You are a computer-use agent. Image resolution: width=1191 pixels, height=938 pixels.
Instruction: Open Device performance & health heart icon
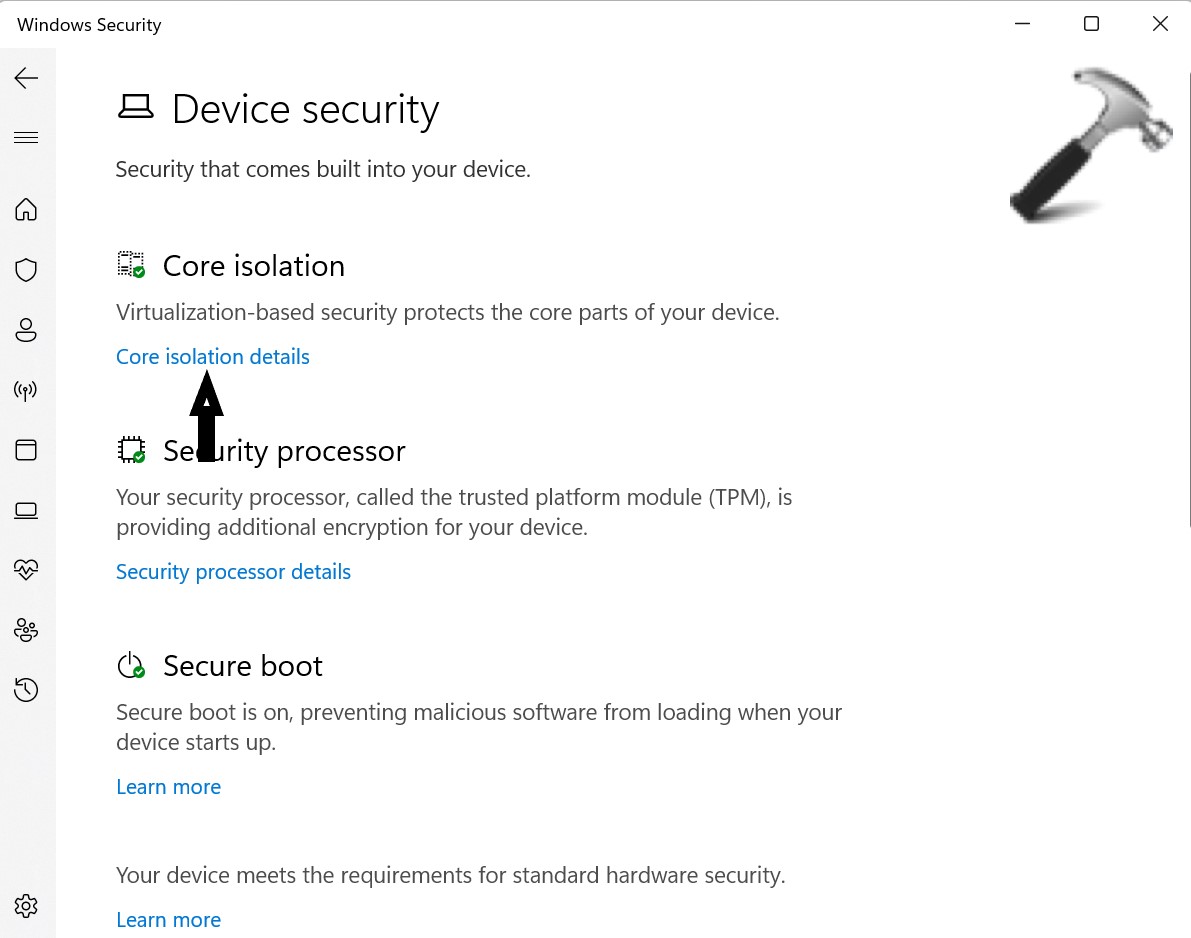tap(26, 570)
